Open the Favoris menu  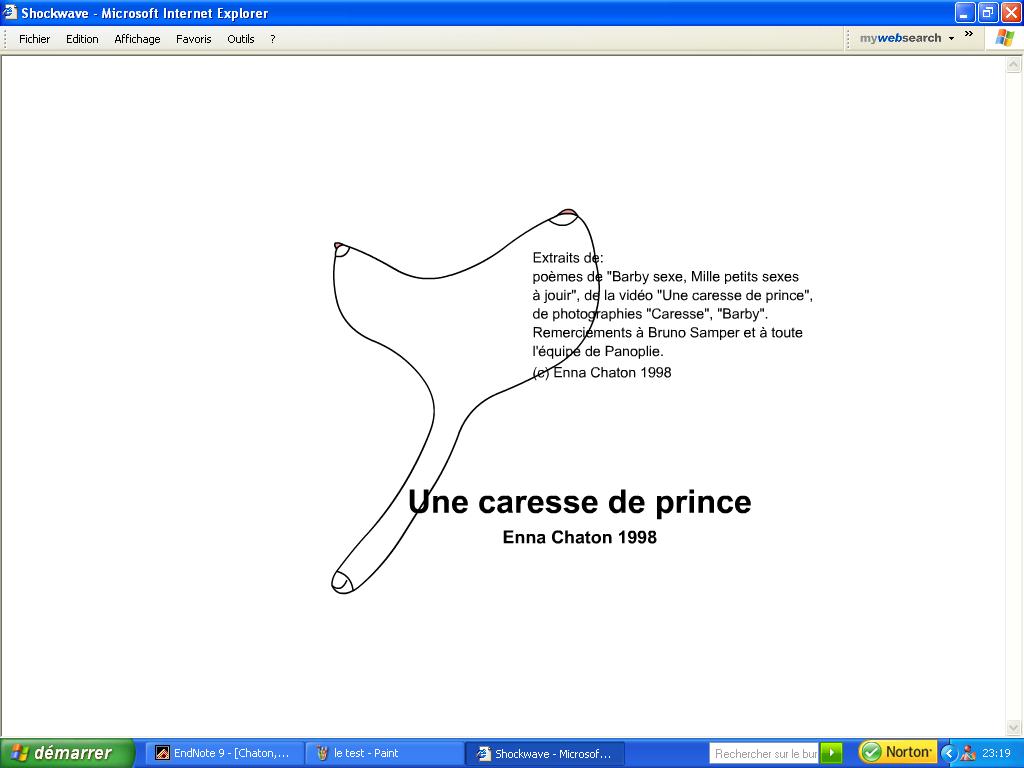tap(193, 39)
